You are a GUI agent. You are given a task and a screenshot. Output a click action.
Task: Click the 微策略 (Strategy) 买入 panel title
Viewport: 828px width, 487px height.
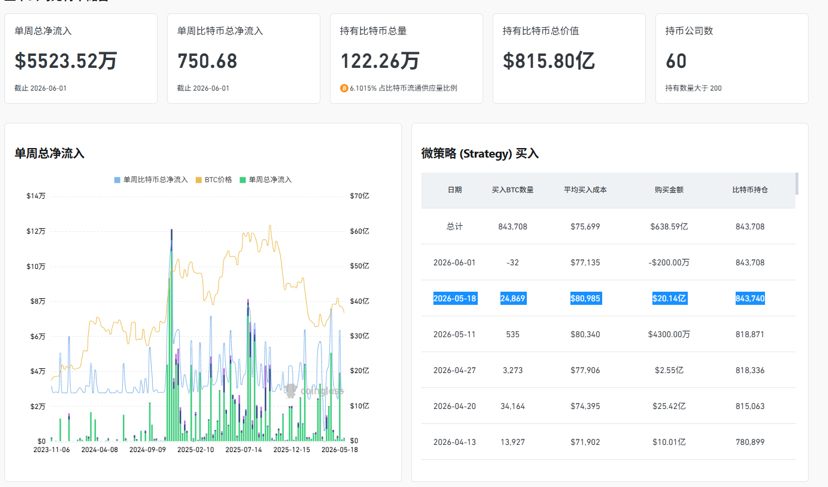click(480, 154)
